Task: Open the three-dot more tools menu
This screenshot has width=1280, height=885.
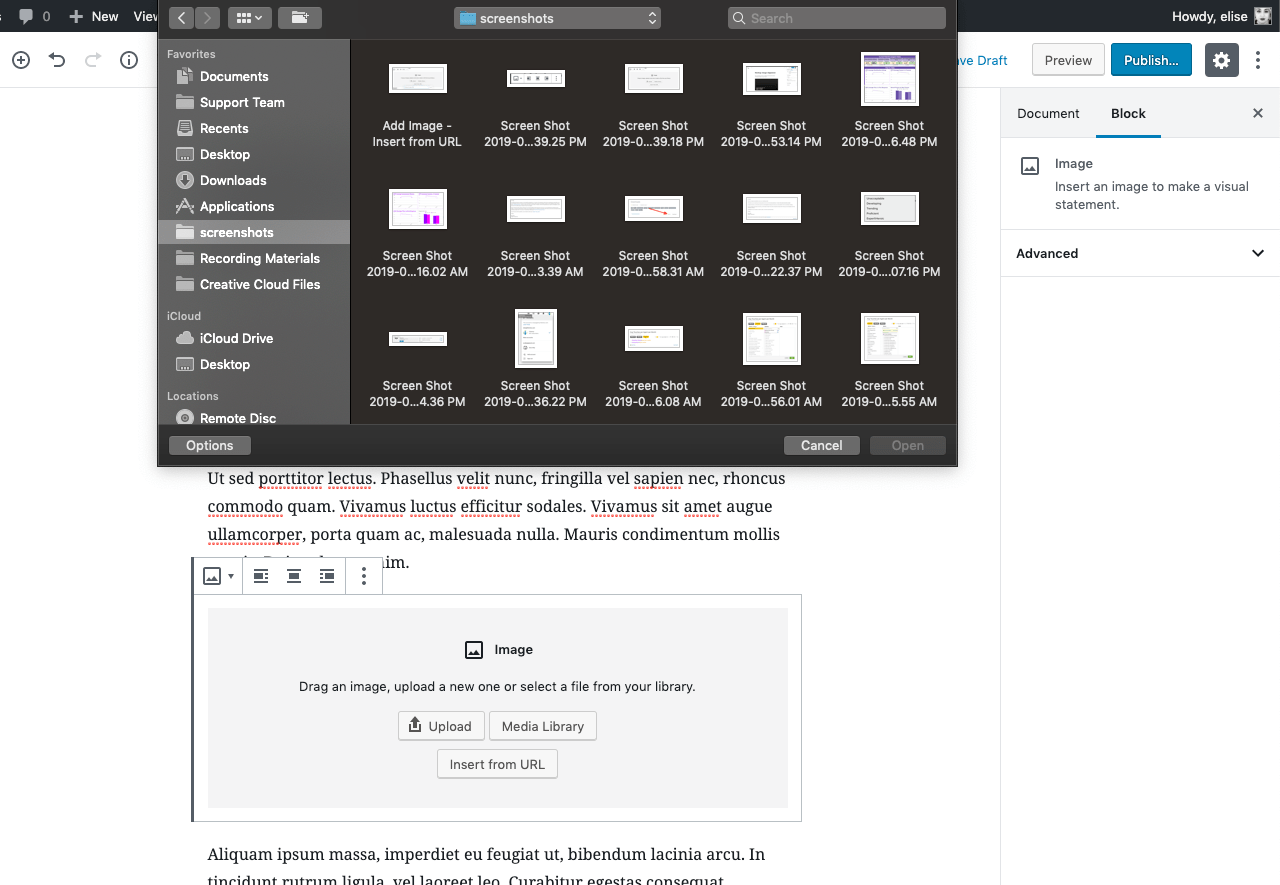Action: (1257, 60)
